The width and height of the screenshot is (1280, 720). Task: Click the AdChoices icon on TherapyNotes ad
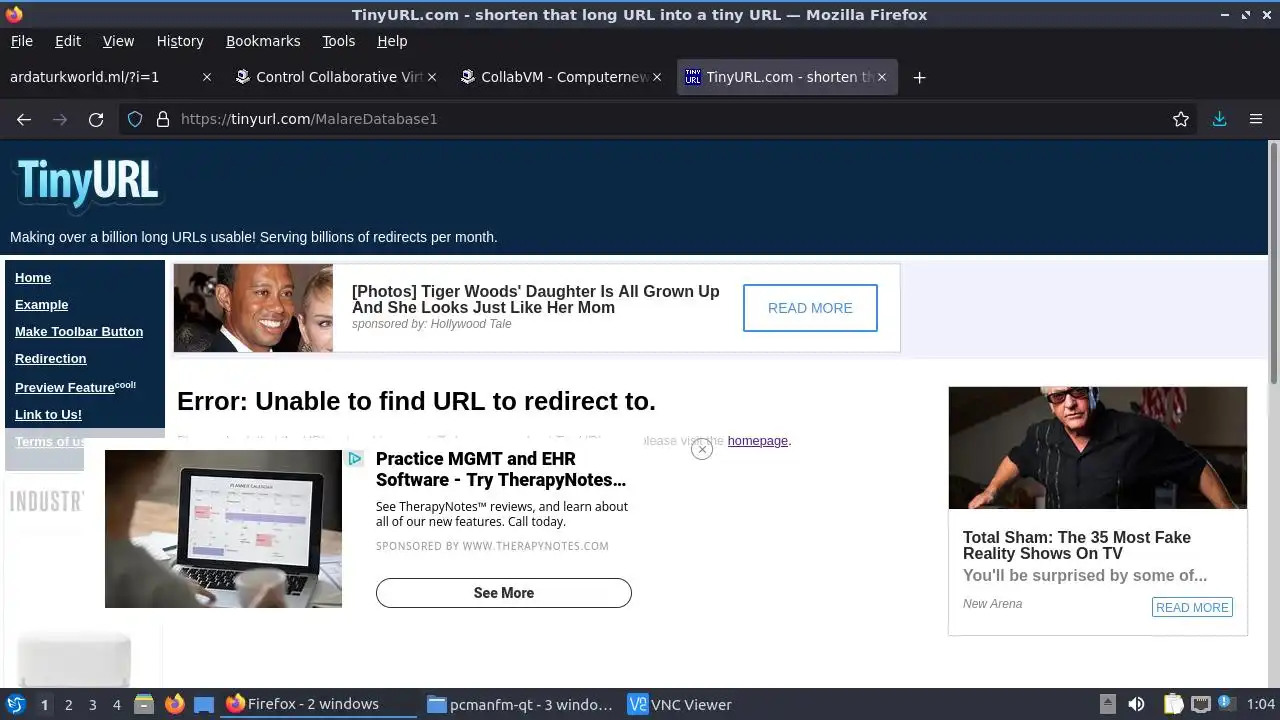point(355,459)
